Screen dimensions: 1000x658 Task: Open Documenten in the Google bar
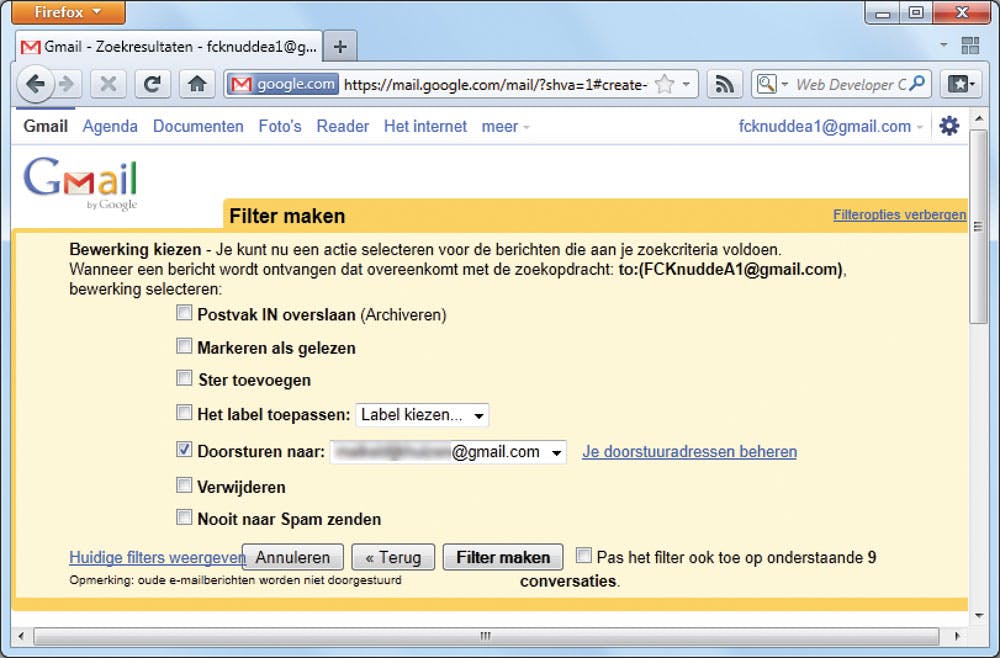click(x=198, y=126)
